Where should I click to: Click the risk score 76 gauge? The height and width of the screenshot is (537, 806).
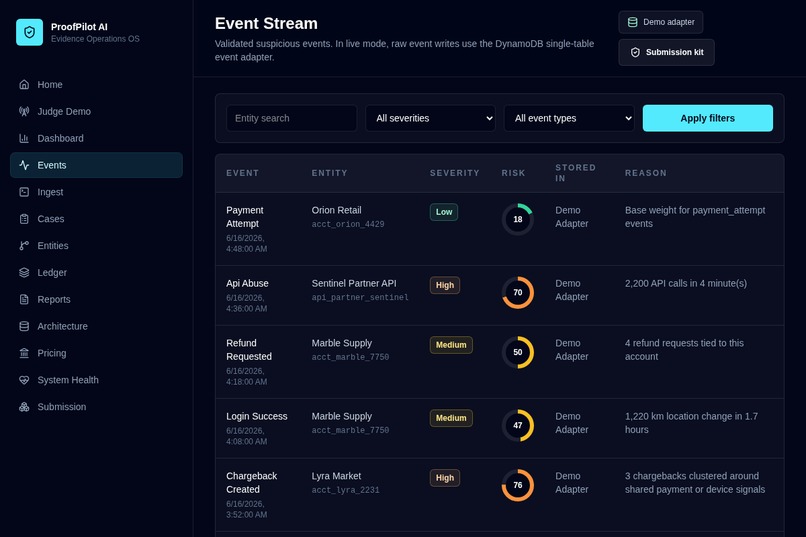(518, 485)
